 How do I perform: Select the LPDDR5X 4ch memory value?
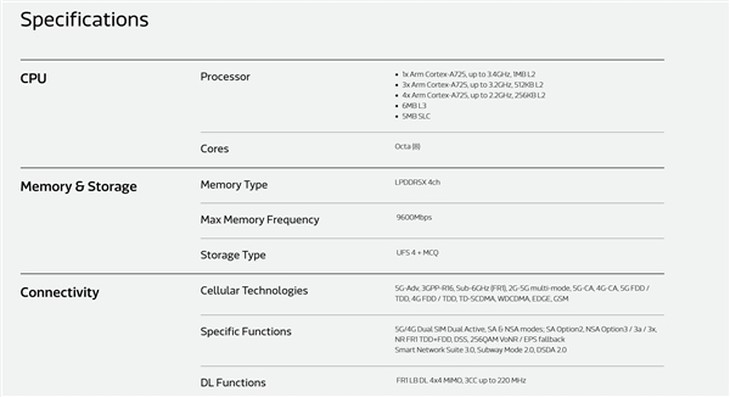pyautogui.click(x=417, y=182)
